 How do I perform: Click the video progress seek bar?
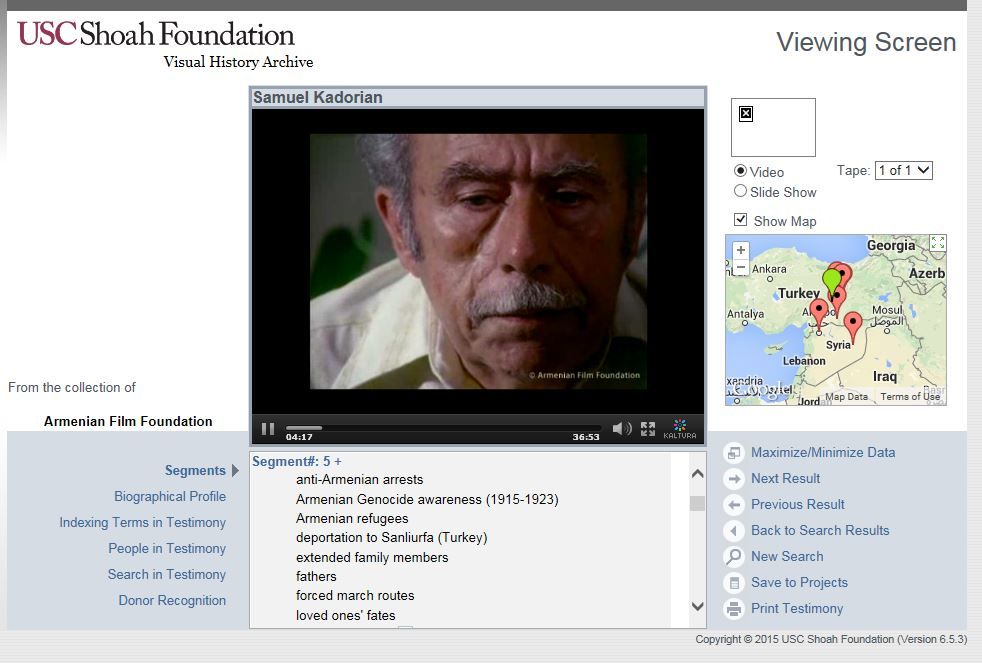point(443,428)
